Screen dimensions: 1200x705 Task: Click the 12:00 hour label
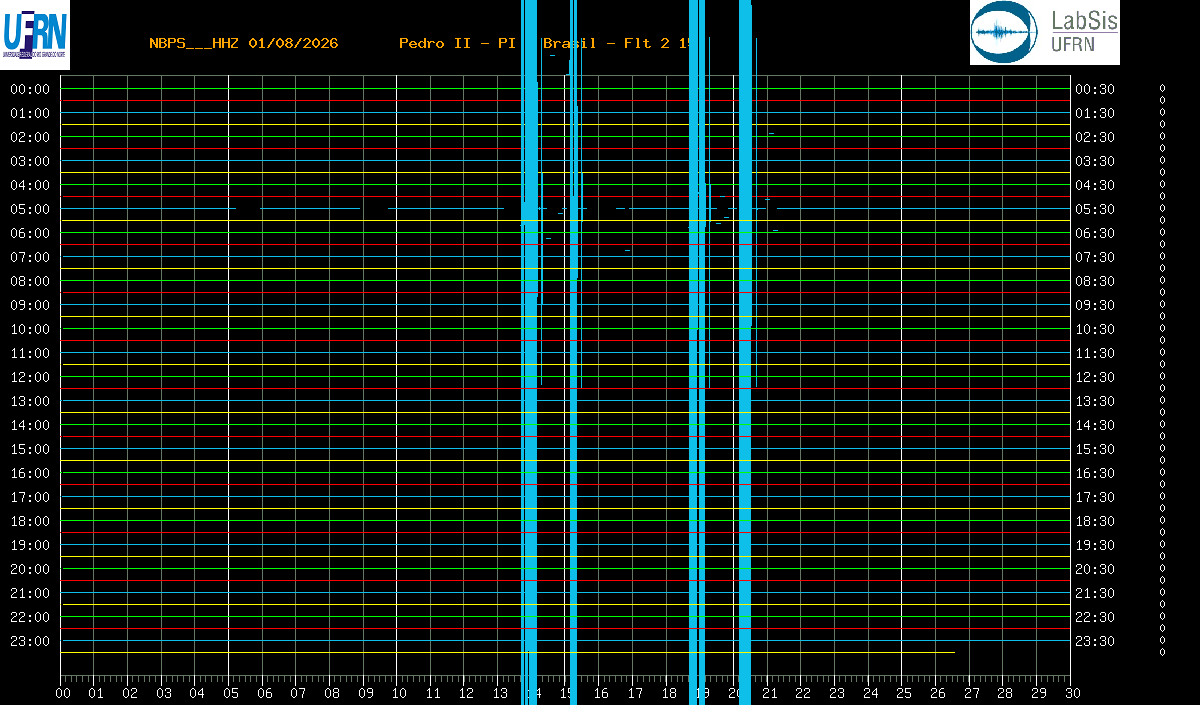click(30, 377)
